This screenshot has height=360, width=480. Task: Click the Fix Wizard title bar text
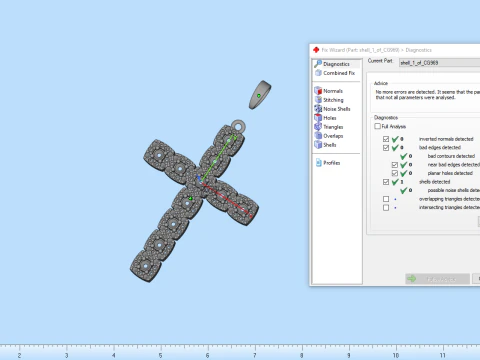coord(377,50)
